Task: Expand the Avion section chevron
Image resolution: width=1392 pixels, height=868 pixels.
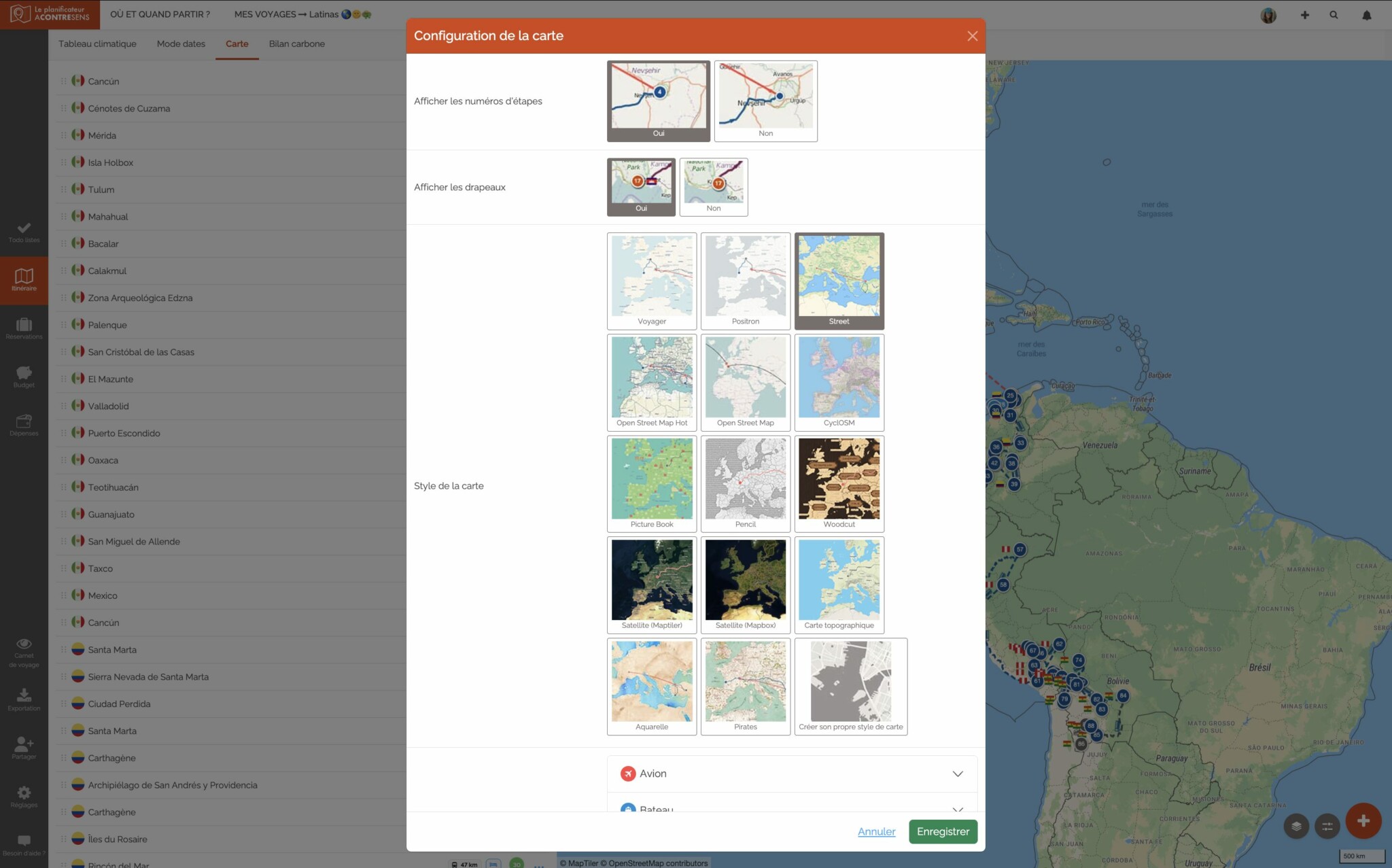Action: click(x=958, y=774)
